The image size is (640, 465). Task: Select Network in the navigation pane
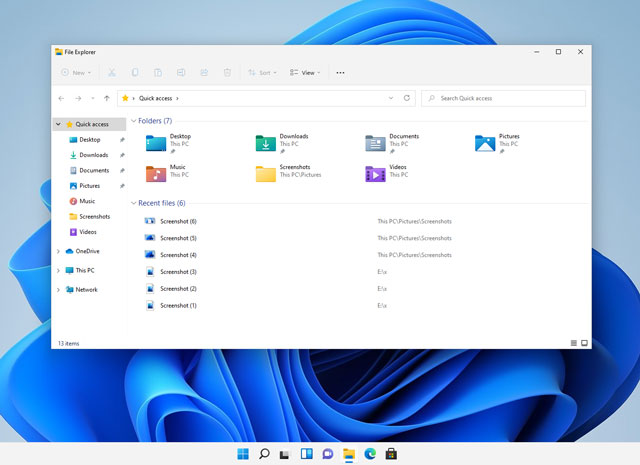pos(87,290)
